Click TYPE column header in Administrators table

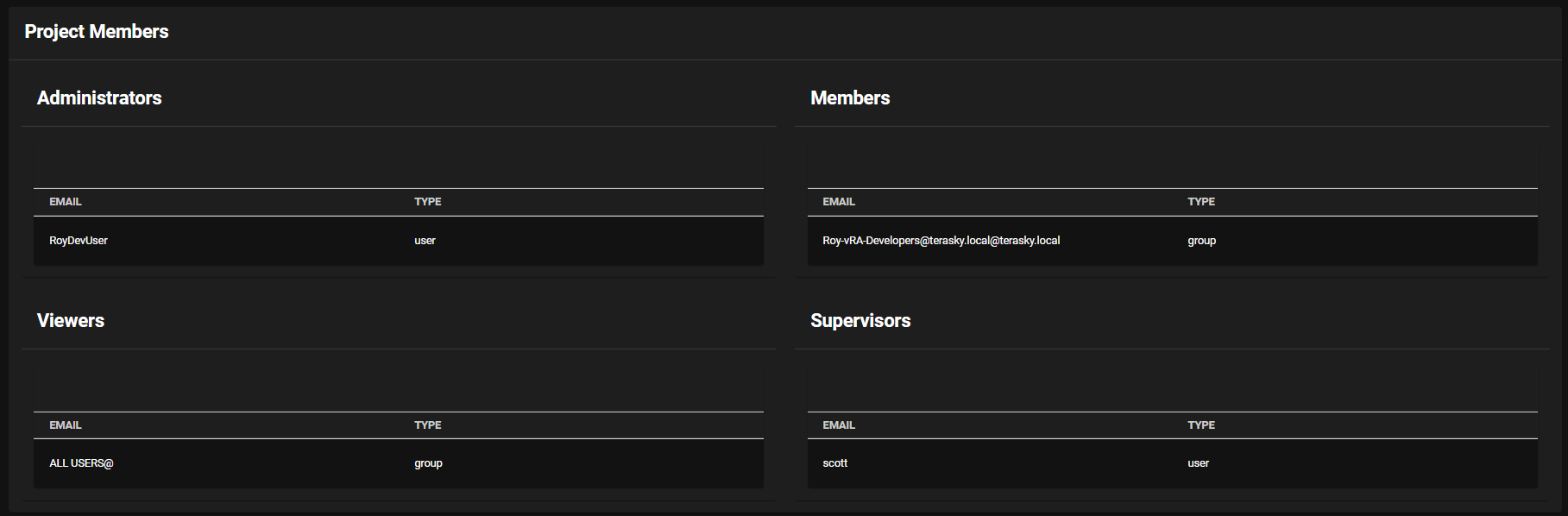[x=427, y=202]
